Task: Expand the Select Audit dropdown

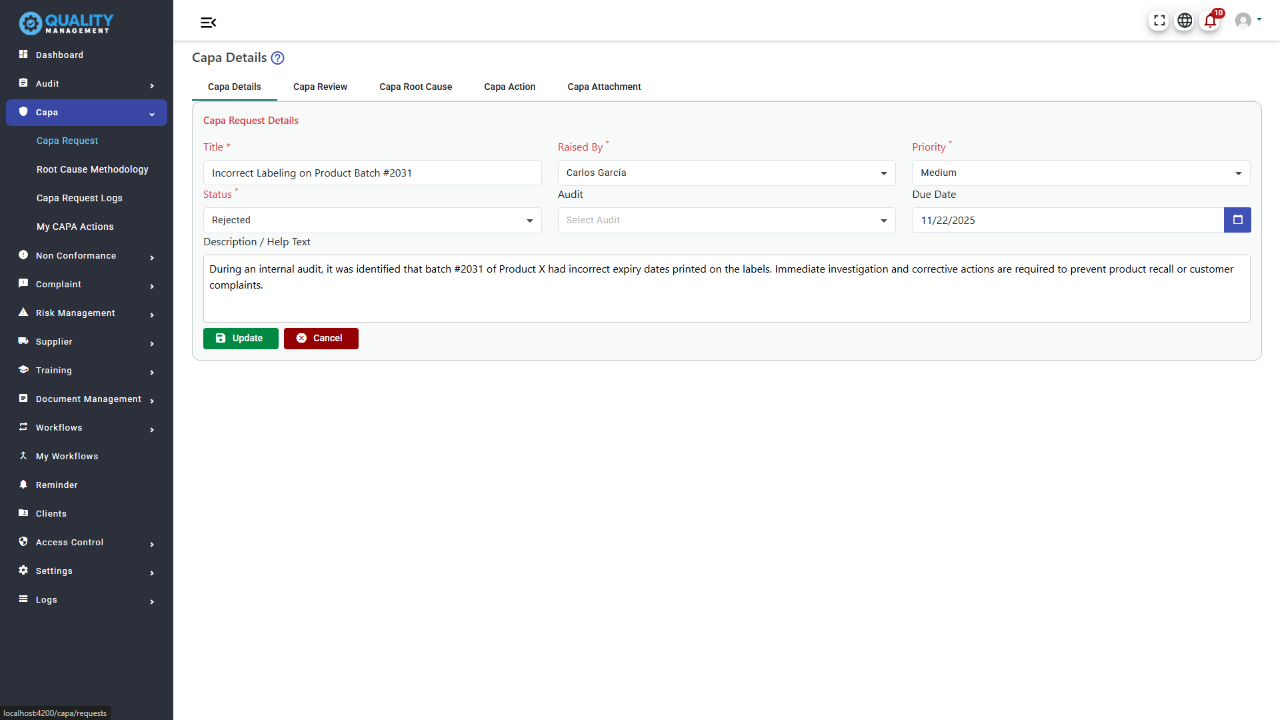Action: pos(726,220)
